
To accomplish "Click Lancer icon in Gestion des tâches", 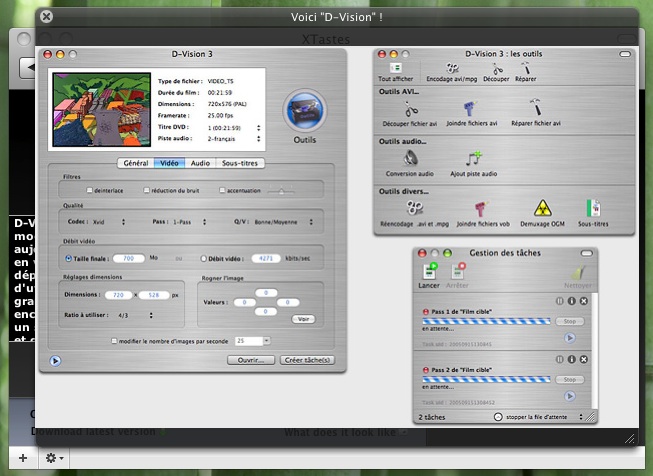I will (429, 271).
